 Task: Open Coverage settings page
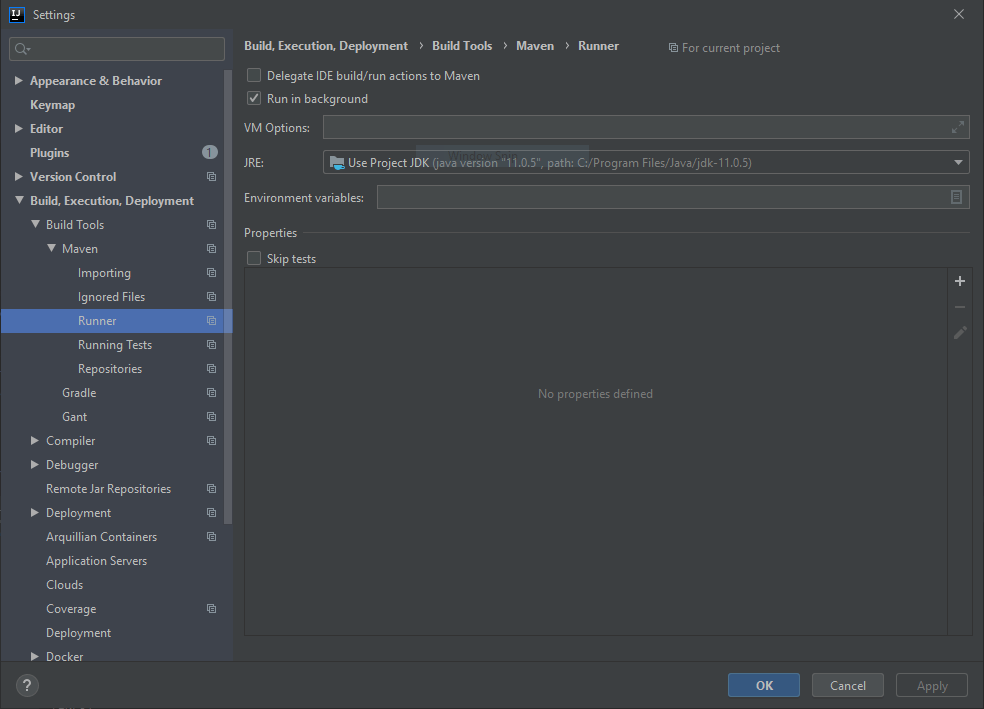(71, 609)
